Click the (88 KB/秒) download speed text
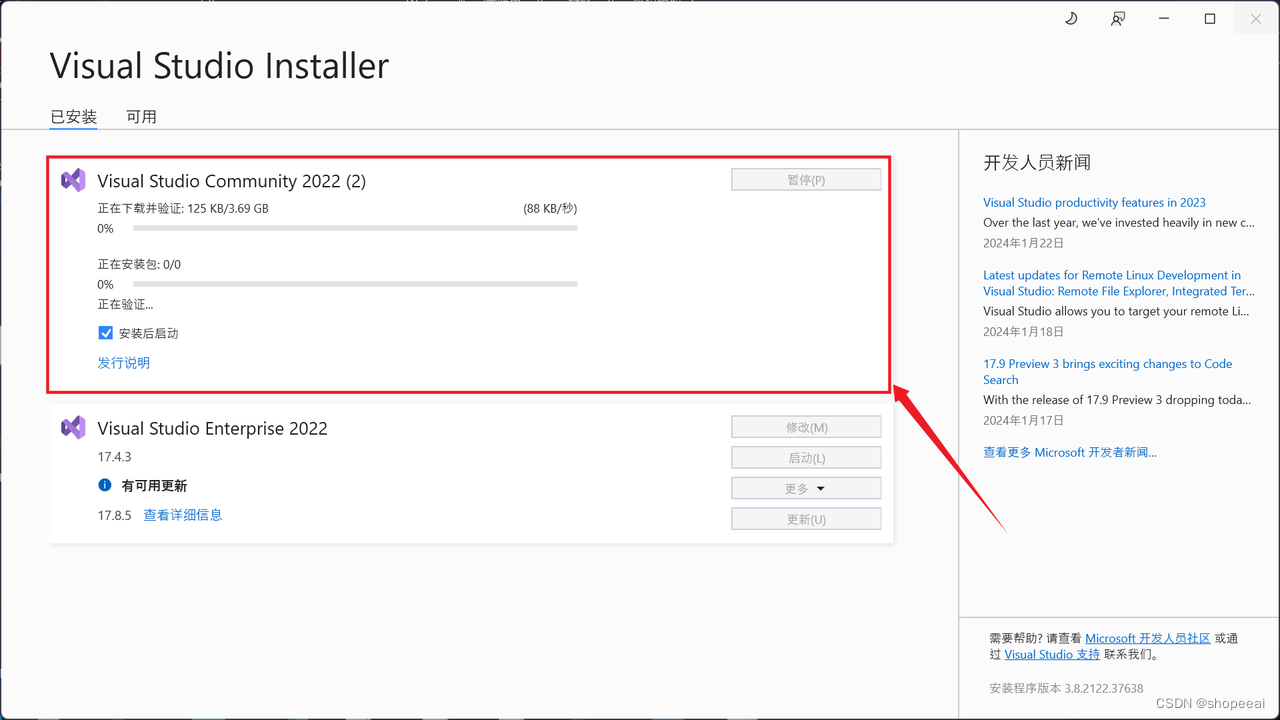 (550, 209)
